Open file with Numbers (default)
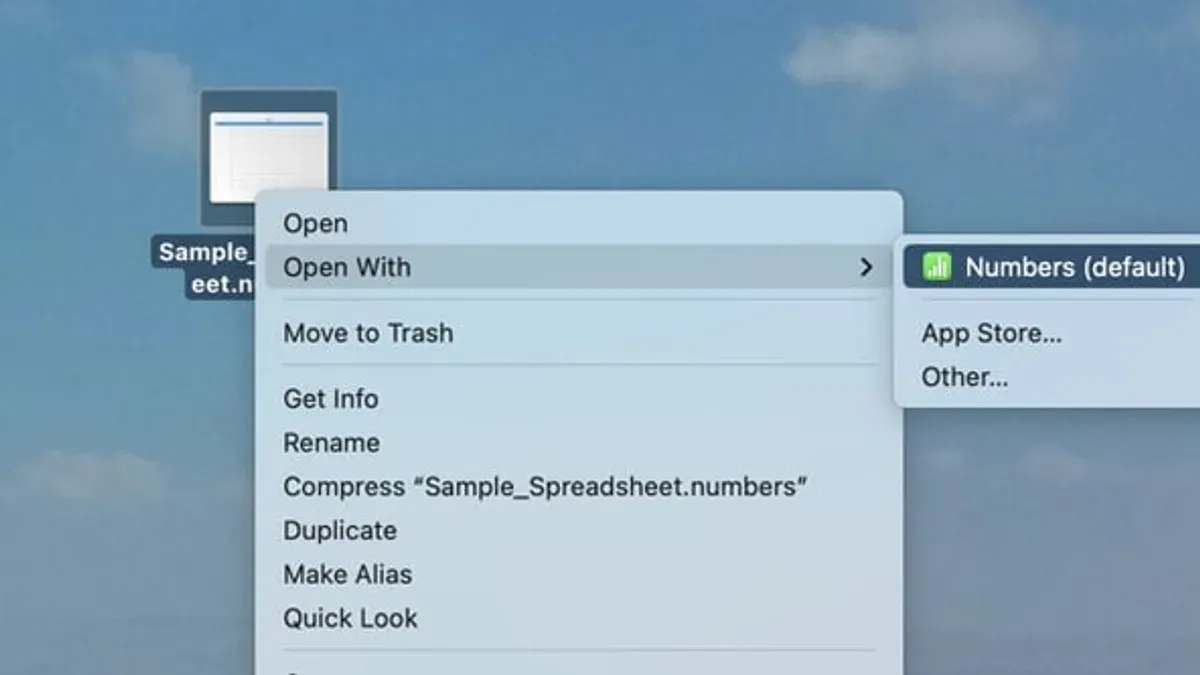The height and width of the screenshot is (675, 1200). 1051,267
